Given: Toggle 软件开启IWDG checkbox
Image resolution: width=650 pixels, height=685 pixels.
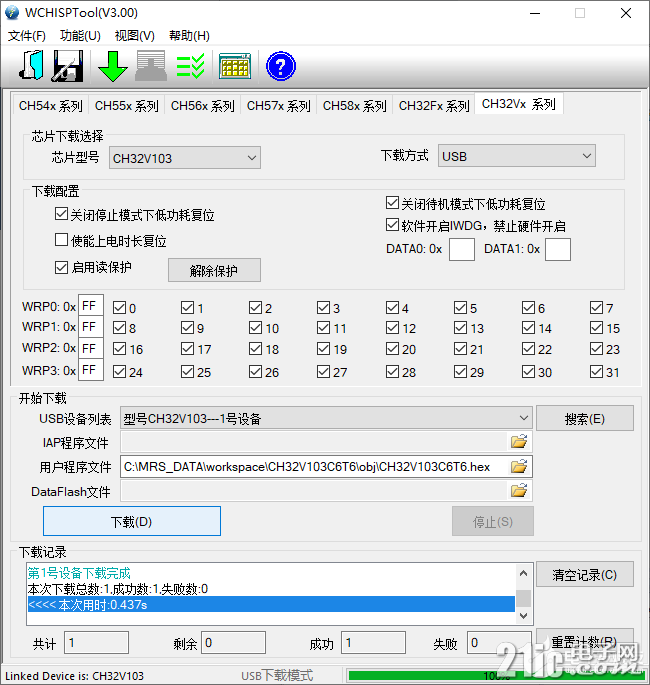Looking at the screenshot, I should coord(392,225).
